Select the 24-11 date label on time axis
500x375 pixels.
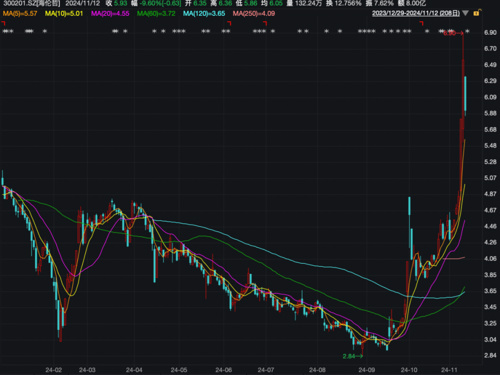point(449,370)
